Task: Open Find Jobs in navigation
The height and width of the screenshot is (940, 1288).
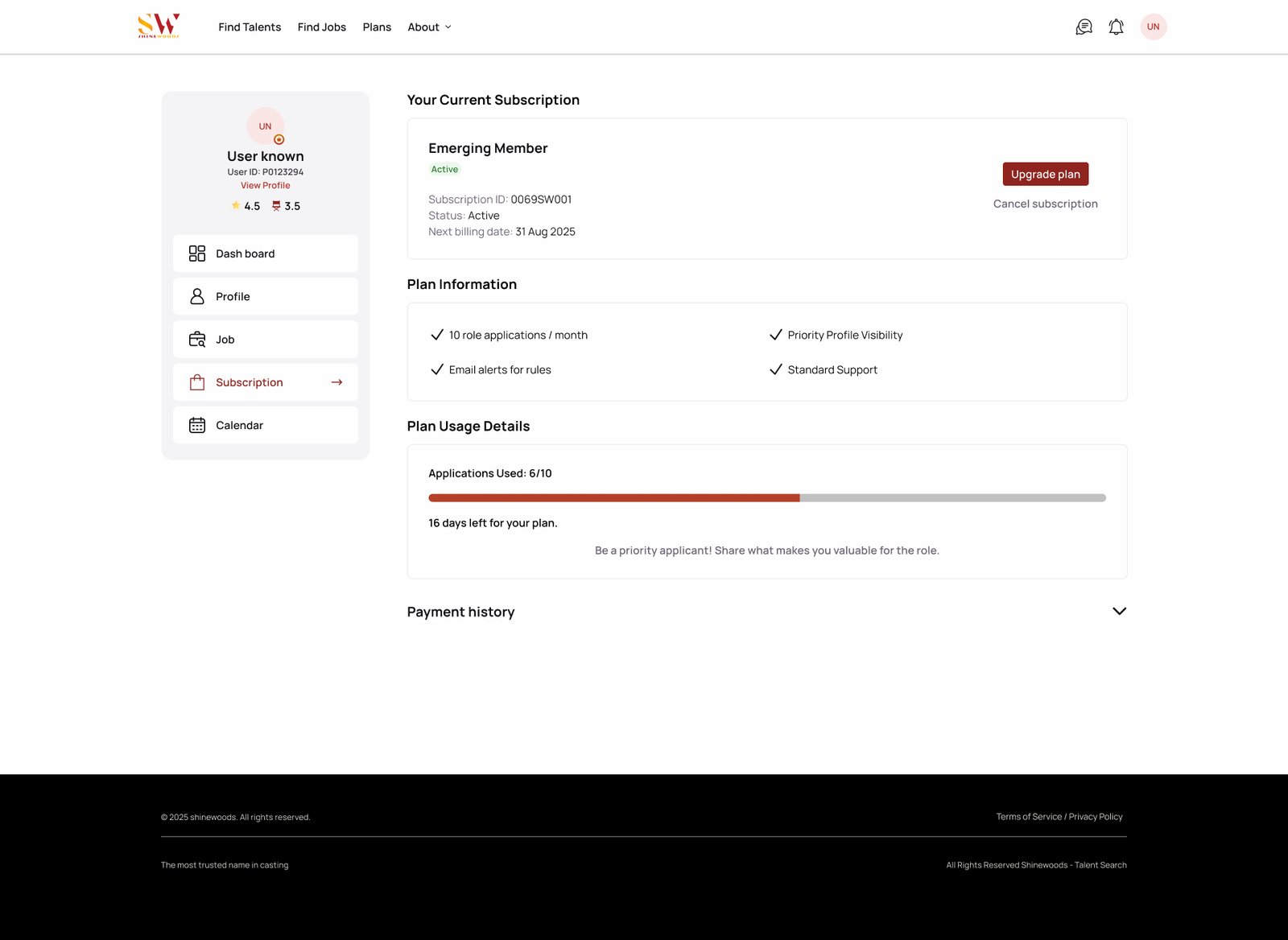Action: 322,27
